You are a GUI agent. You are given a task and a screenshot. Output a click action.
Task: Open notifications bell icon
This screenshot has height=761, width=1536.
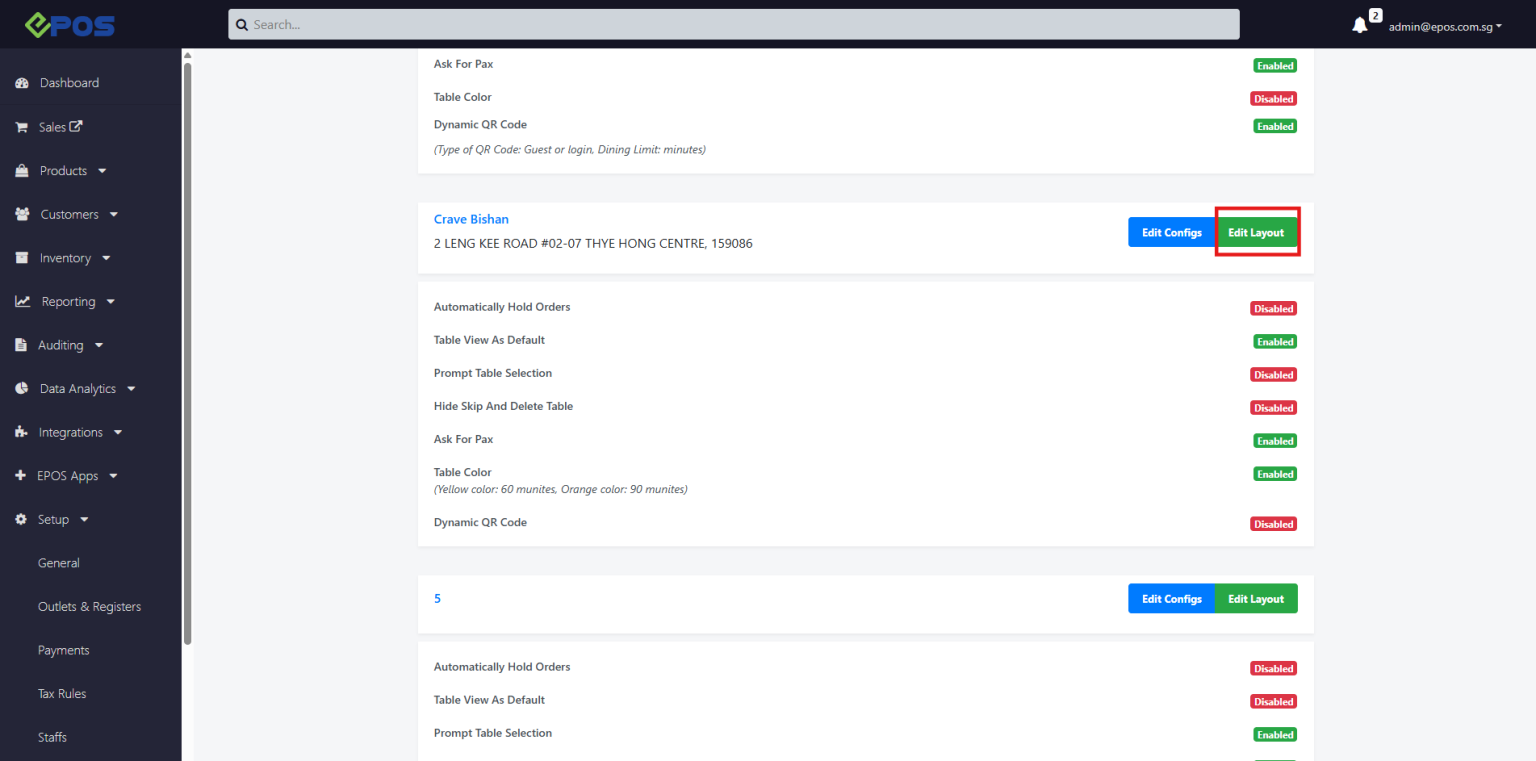click(1359, 25)
